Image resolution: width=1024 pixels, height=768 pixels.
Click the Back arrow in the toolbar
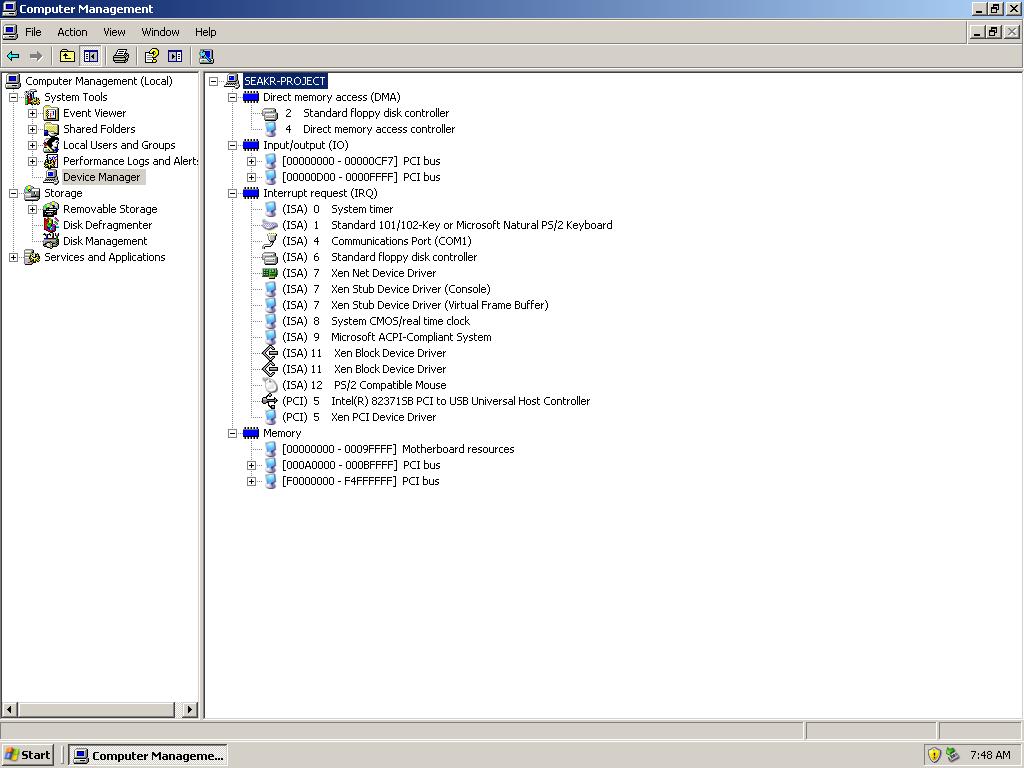13,56
